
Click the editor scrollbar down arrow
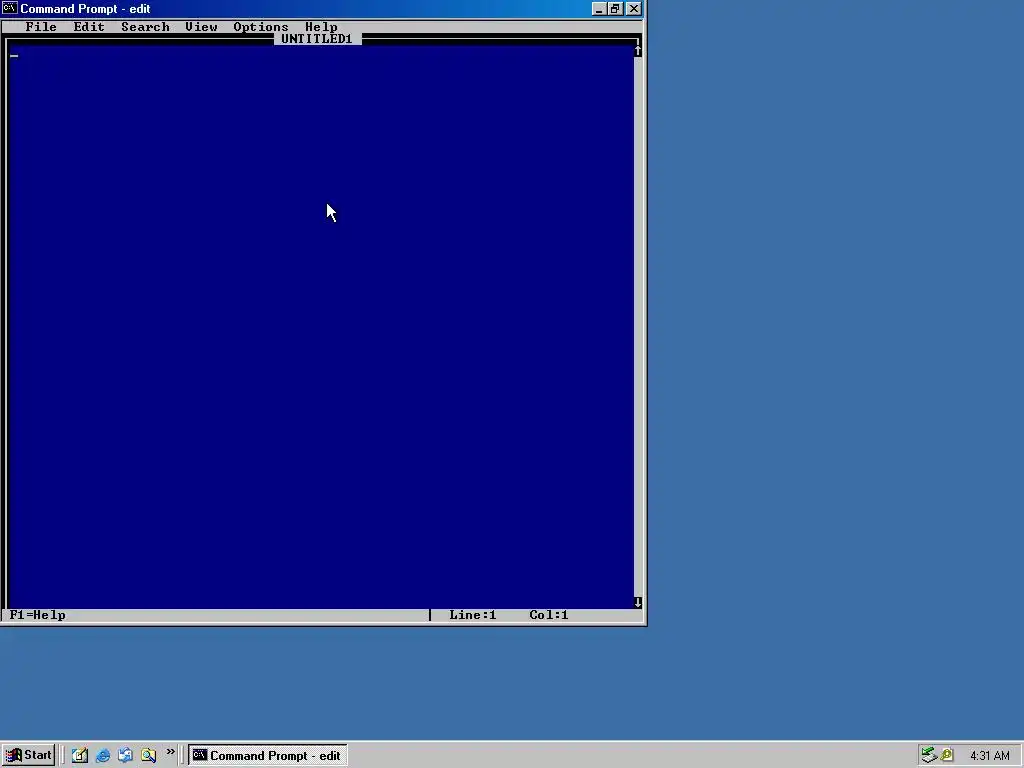638,602
